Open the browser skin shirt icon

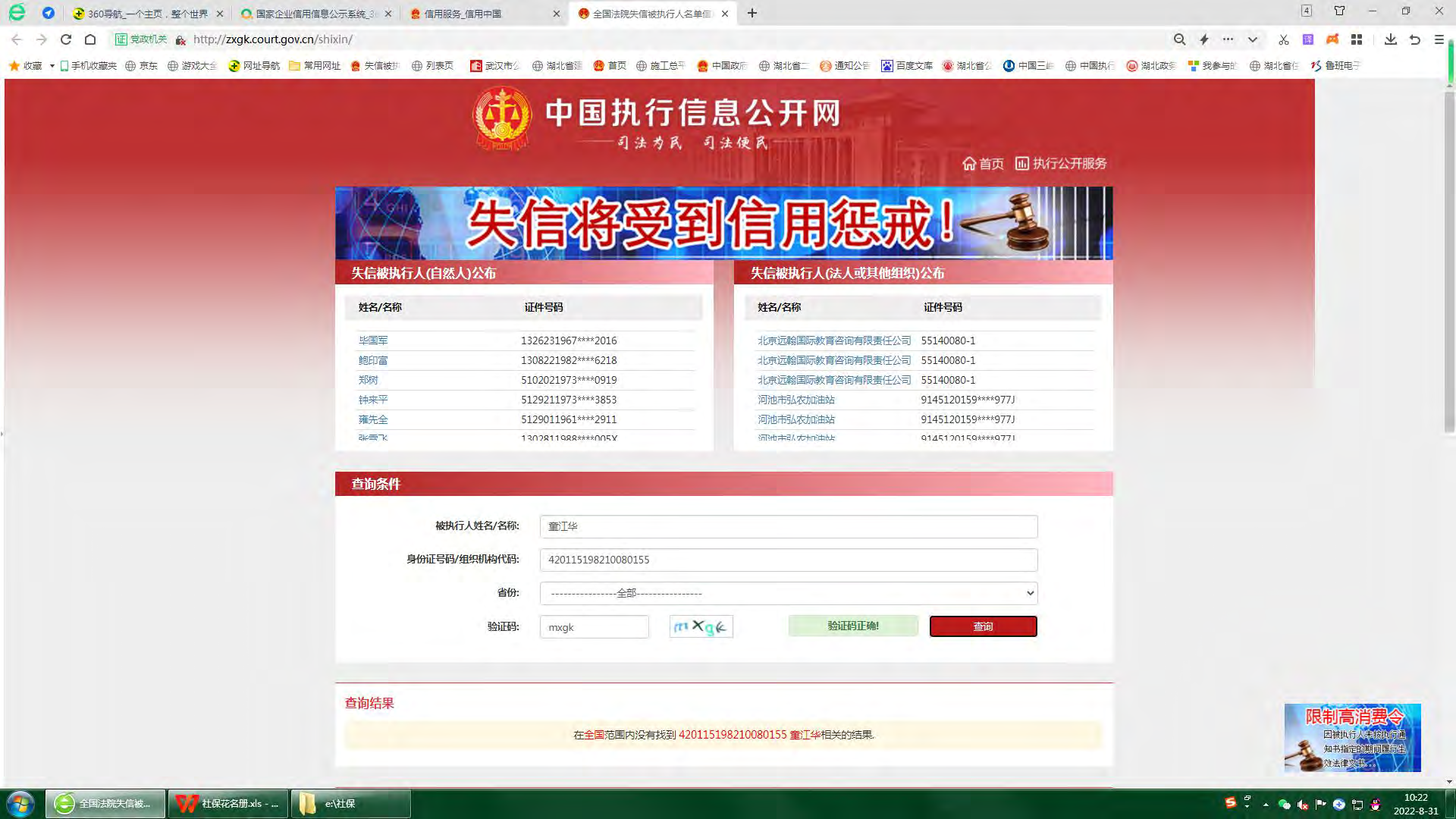click(1339, 11)
